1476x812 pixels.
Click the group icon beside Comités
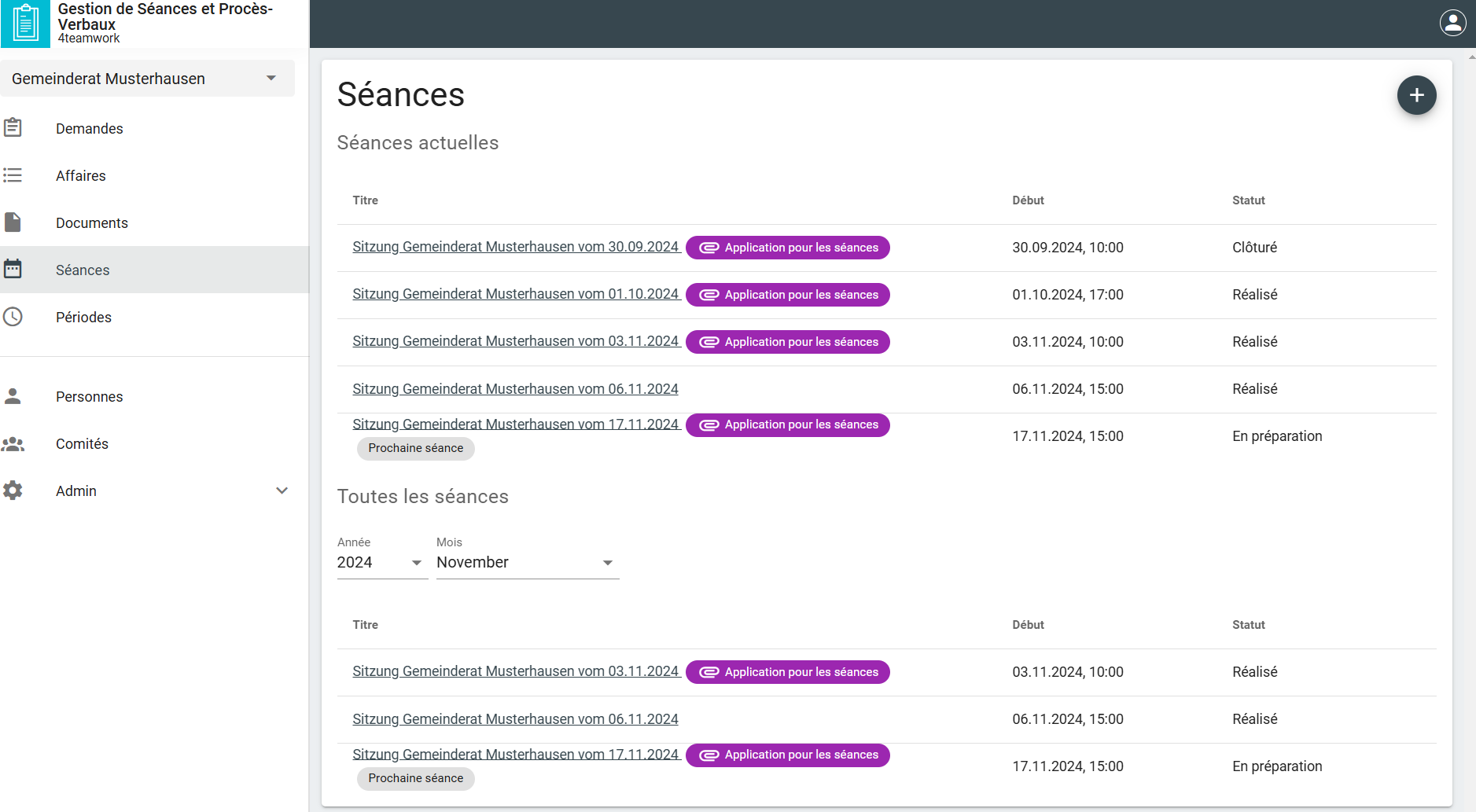tap(13, 444)
